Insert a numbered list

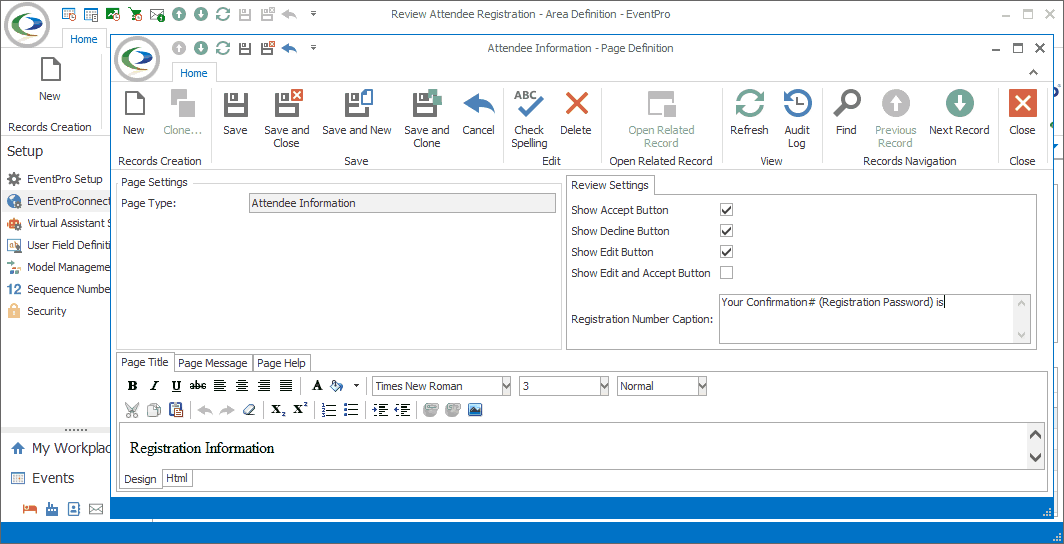329,410
